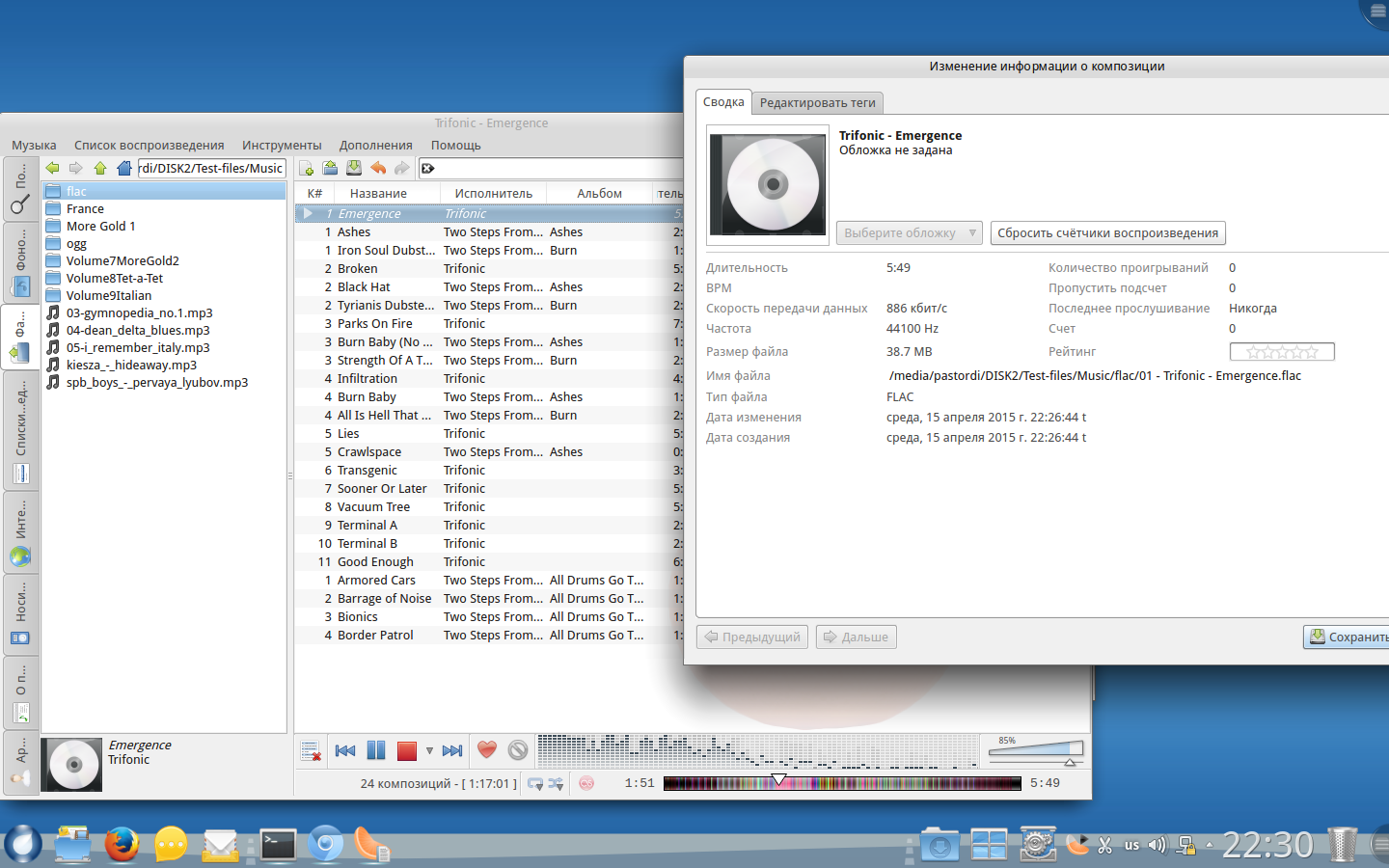This screenshot has height=868, width=1389.
Task: Open the 'Выберите обложку' cover dropdown
Action: coord(909,233)
